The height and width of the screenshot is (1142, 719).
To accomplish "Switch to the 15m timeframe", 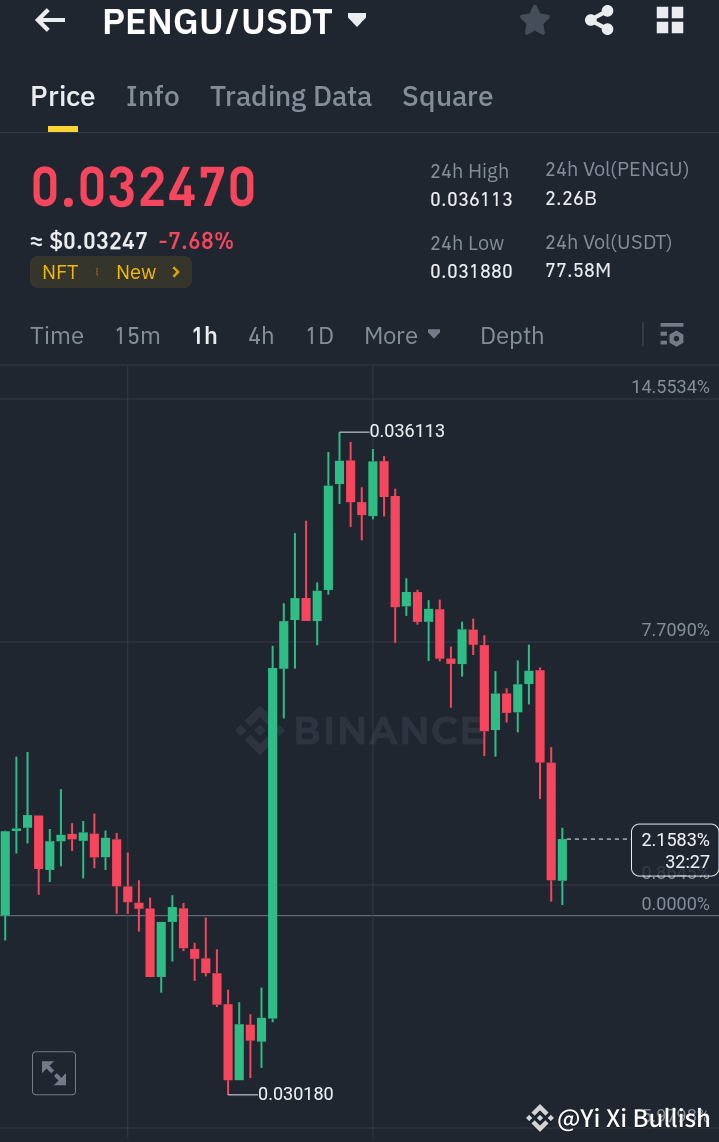I will pyautogui.click(x=137, y=335).
